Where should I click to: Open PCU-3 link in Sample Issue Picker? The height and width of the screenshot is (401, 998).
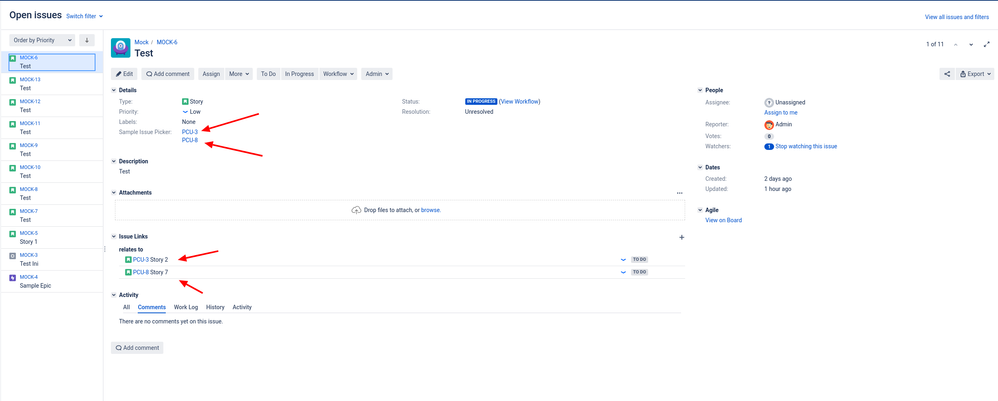[190, 132]
